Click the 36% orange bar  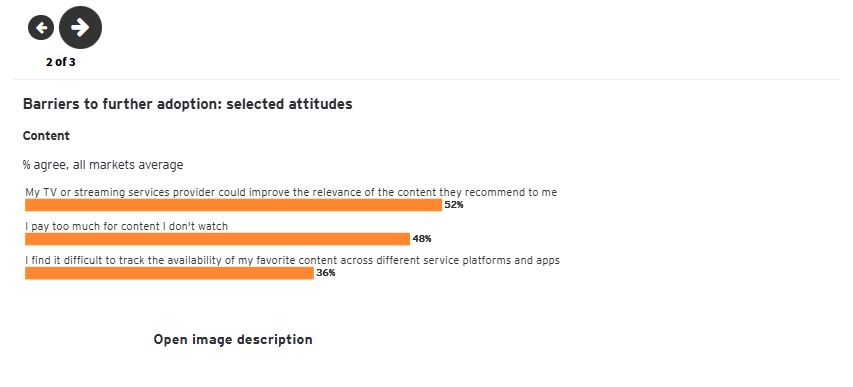(169, 273)
